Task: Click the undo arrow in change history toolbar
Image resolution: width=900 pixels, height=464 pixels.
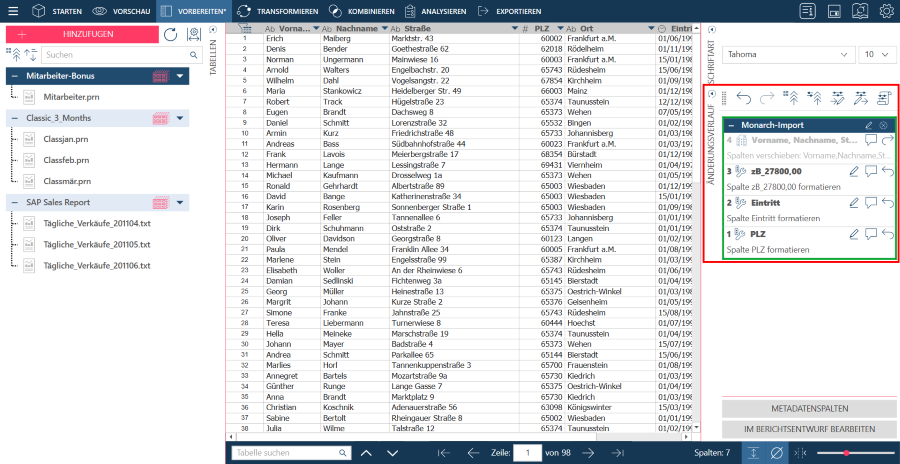Action: point(743,97)
